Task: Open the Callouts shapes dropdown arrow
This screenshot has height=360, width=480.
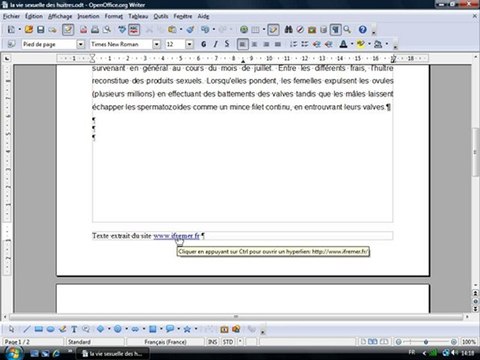Action: point(178,329)
